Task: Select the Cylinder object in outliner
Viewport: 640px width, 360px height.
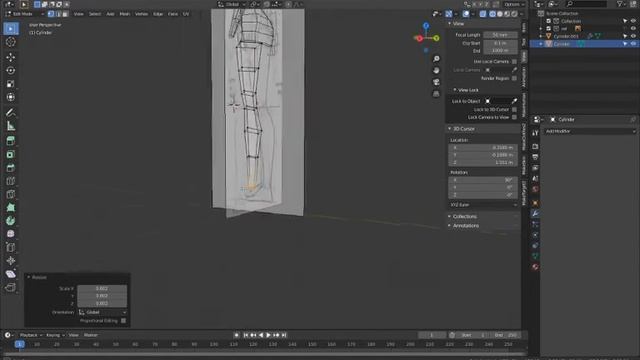Action: pos(562,44)
